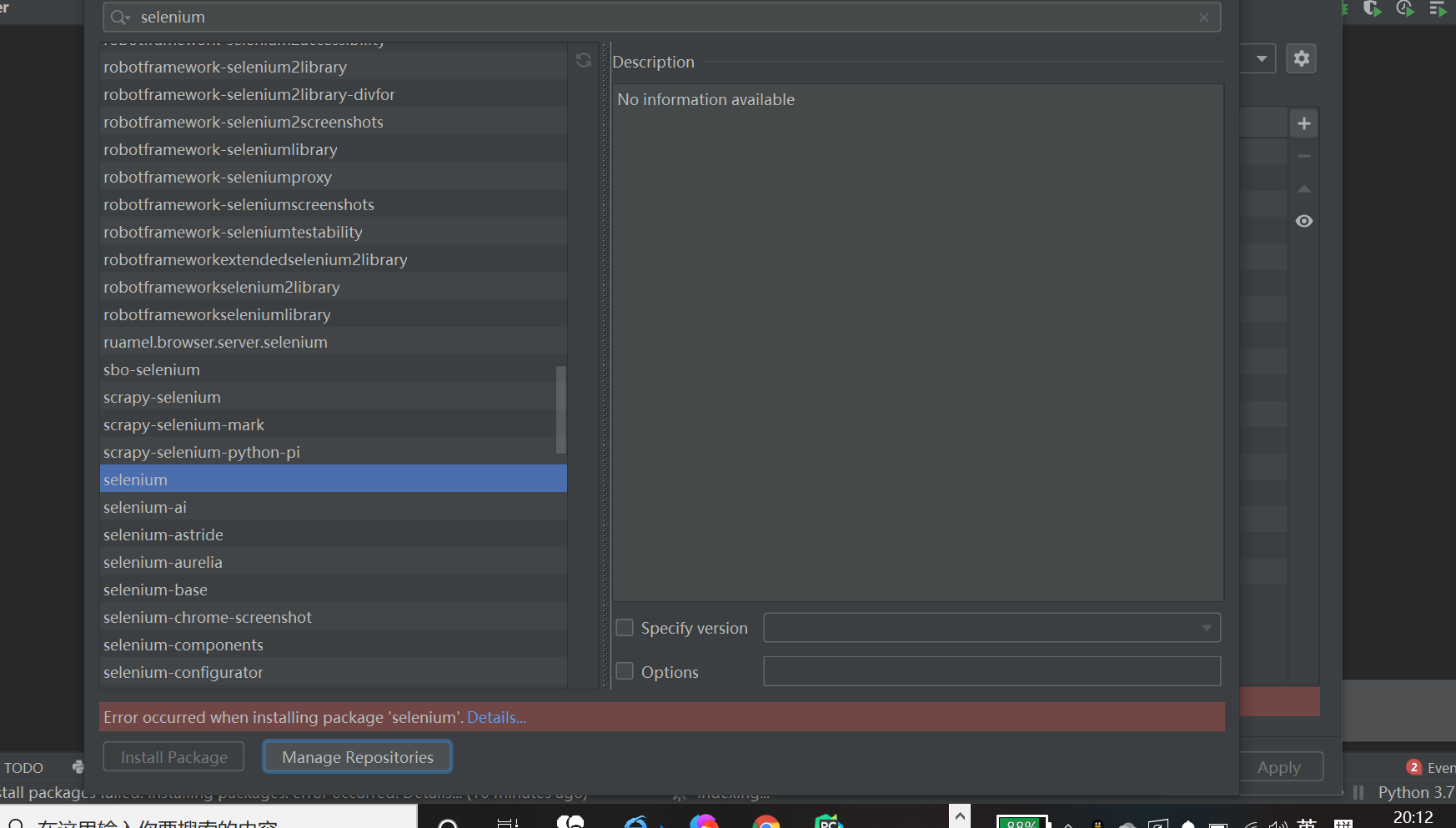Open the interpreter settings gear
The image size is (1456, 828).
pyautogui.click(x=1301, y=58)
